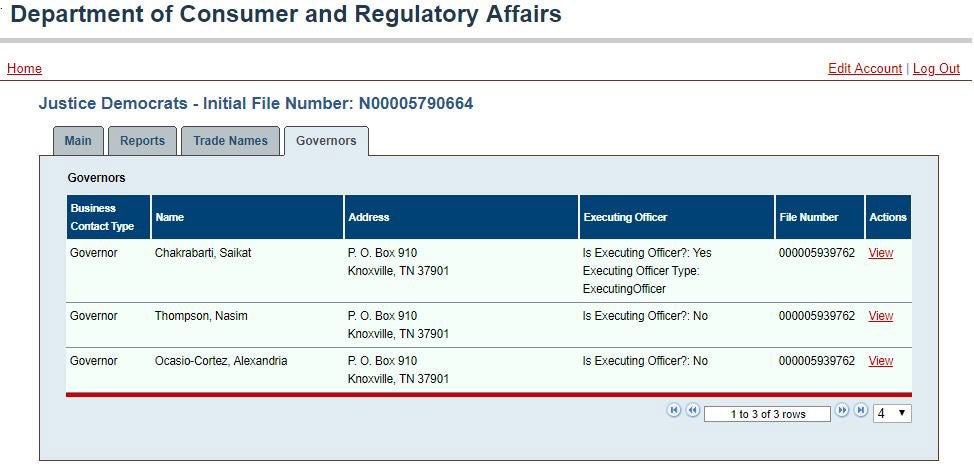Image resolution: width=974 pixels, height=474 pixels.
Task: View Ocasio-Cortez, Alexandria governor record
Action: point(881,361)
